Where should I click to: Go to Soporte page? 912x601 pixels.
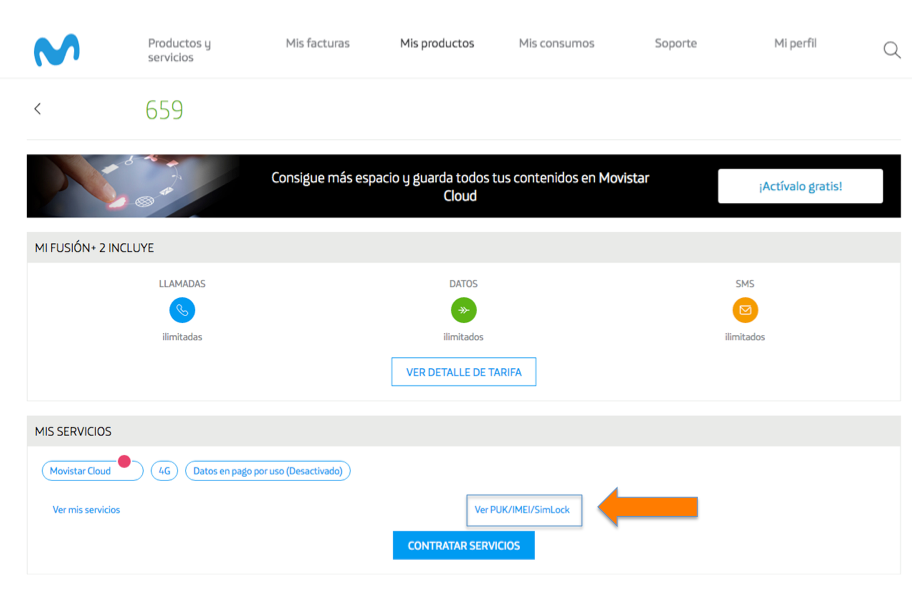pos(675,43)
